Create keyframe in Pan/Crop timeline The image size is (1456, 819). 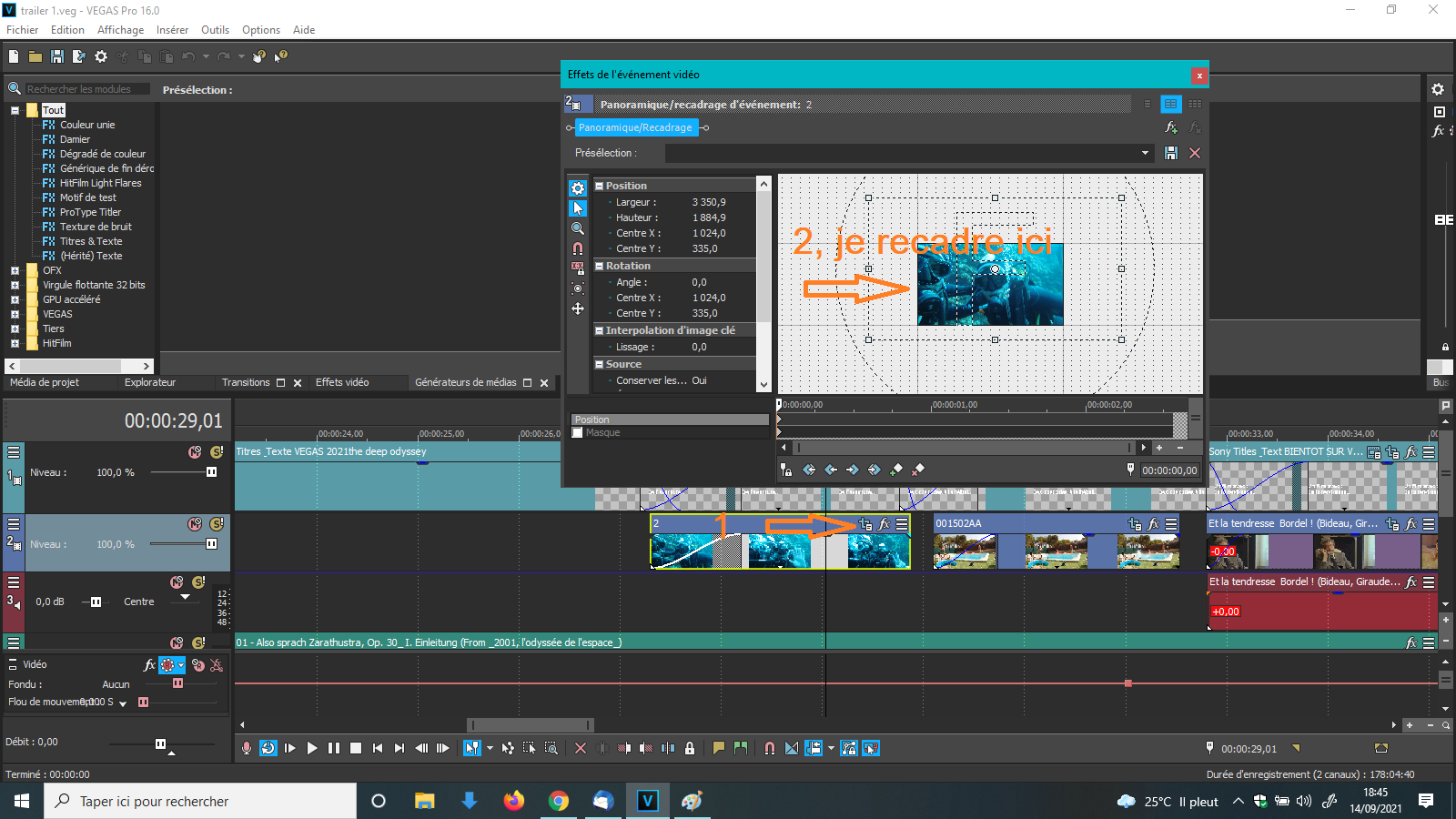[896, 470]
